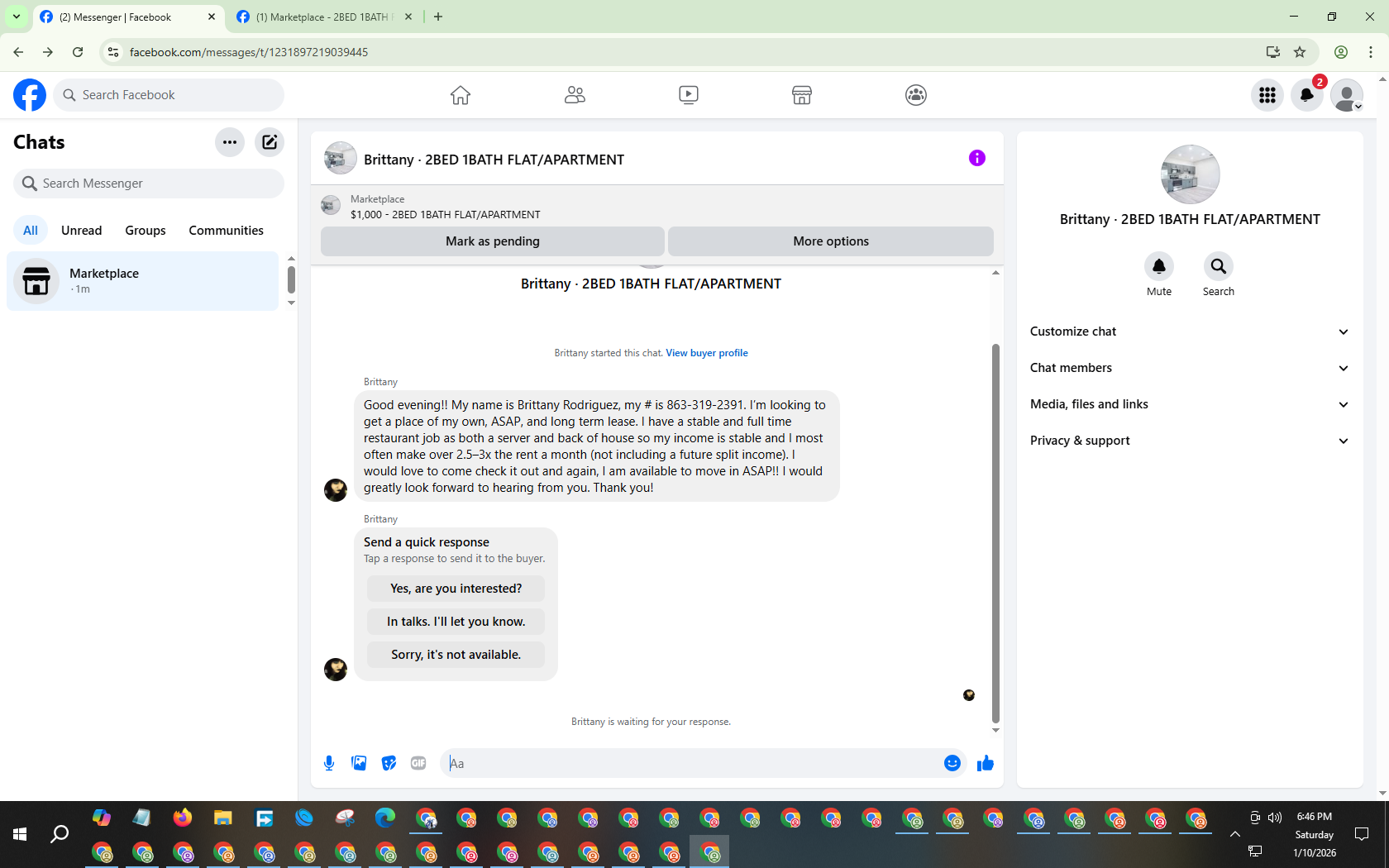Select the Communities chats filter
This screenshot has width=1389, height=868.
(x=226, y=231)
